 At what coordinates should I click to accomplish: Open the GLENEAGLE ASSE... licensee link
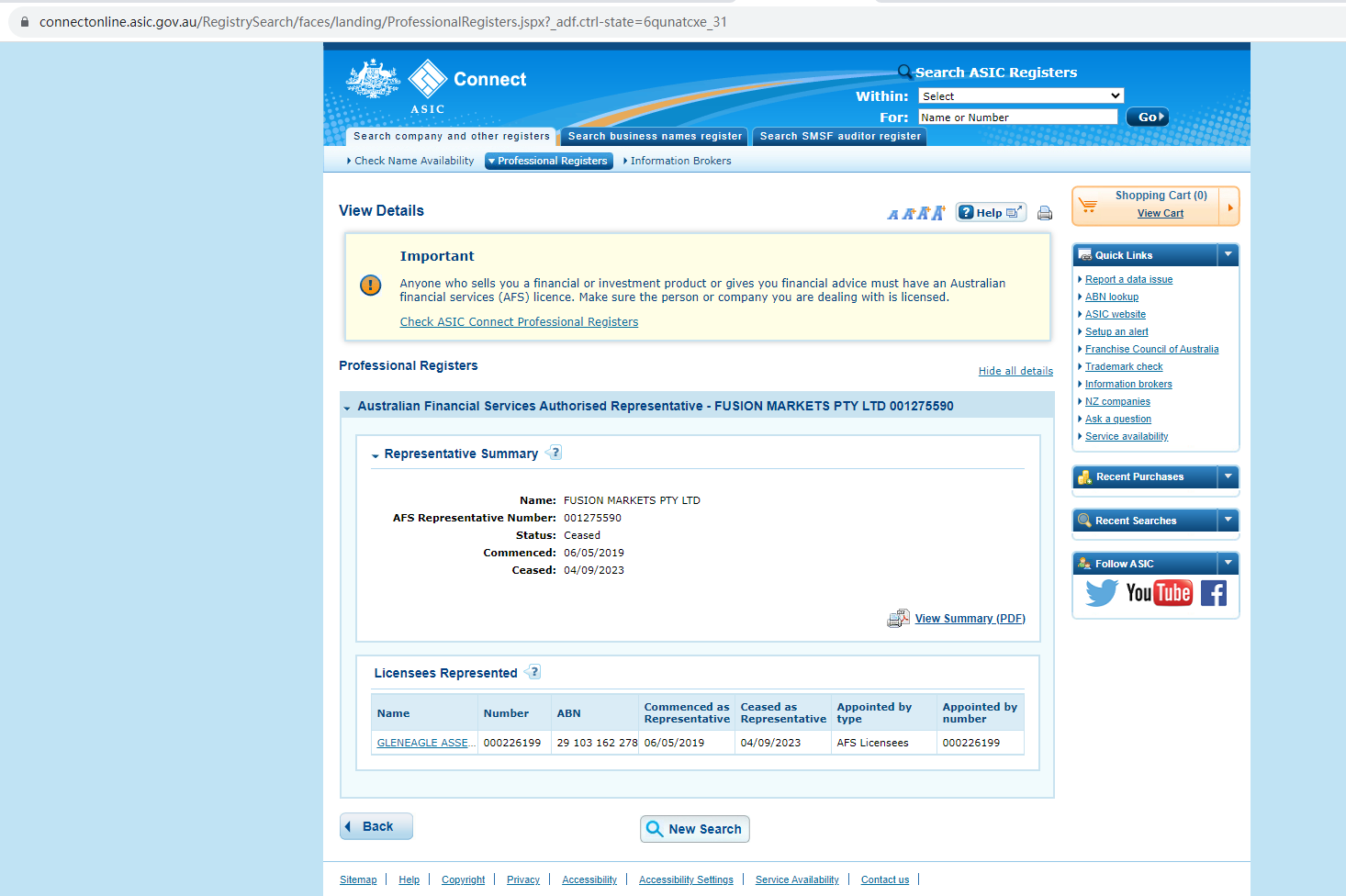pos(426,743)
